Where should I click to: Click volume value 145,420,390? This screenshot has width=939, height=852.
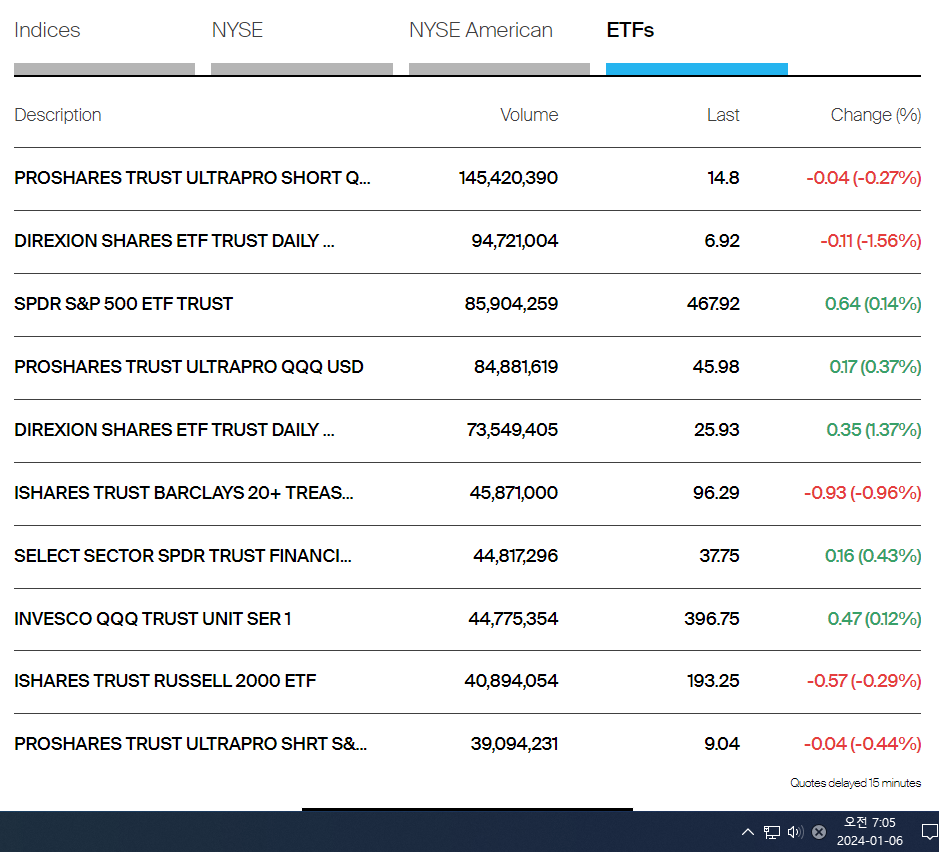click(508, 178)
